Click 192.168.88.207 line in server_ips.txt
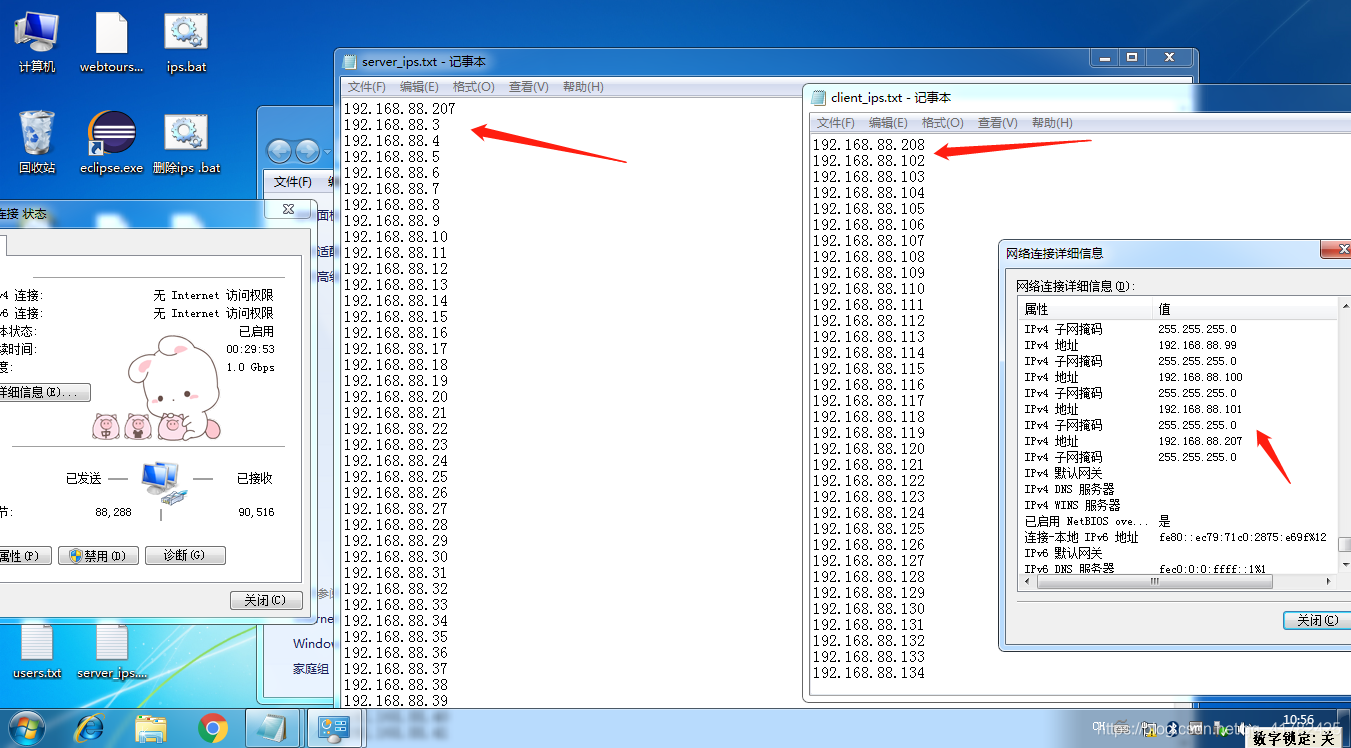This screenshot has height=748, width=1351. tap(399, 108)
